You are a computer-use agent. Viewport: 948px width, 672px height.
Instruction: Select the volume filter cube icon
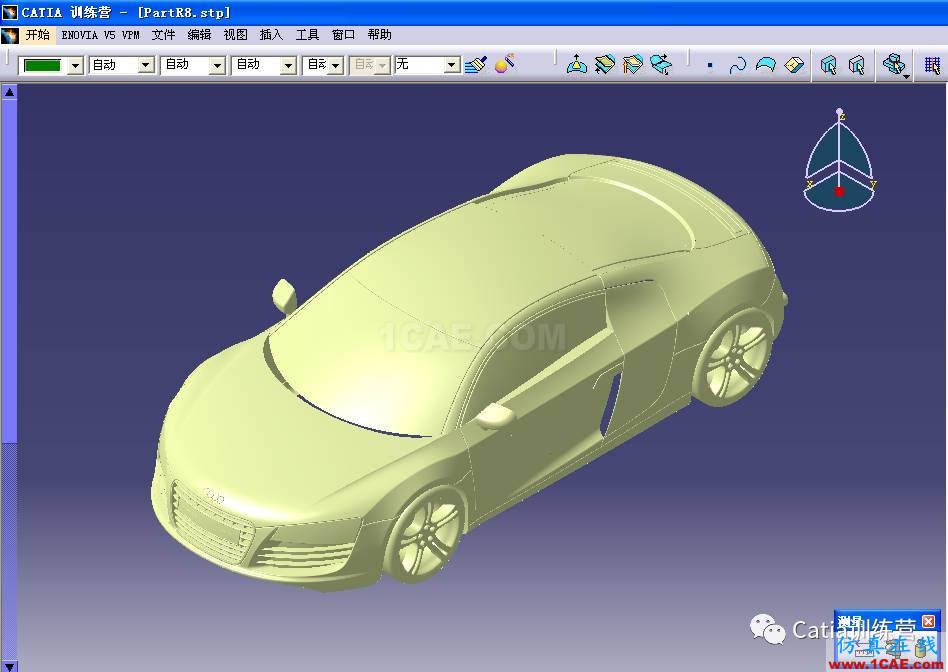pos(794,65)
